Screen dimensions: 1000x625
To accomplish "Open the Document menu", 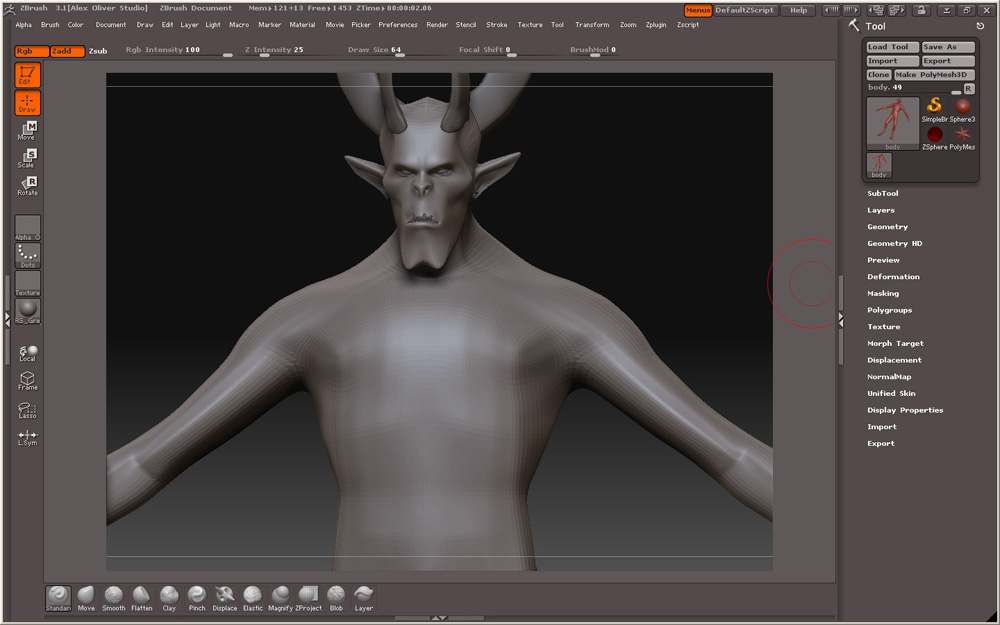I will click(110, 25).
